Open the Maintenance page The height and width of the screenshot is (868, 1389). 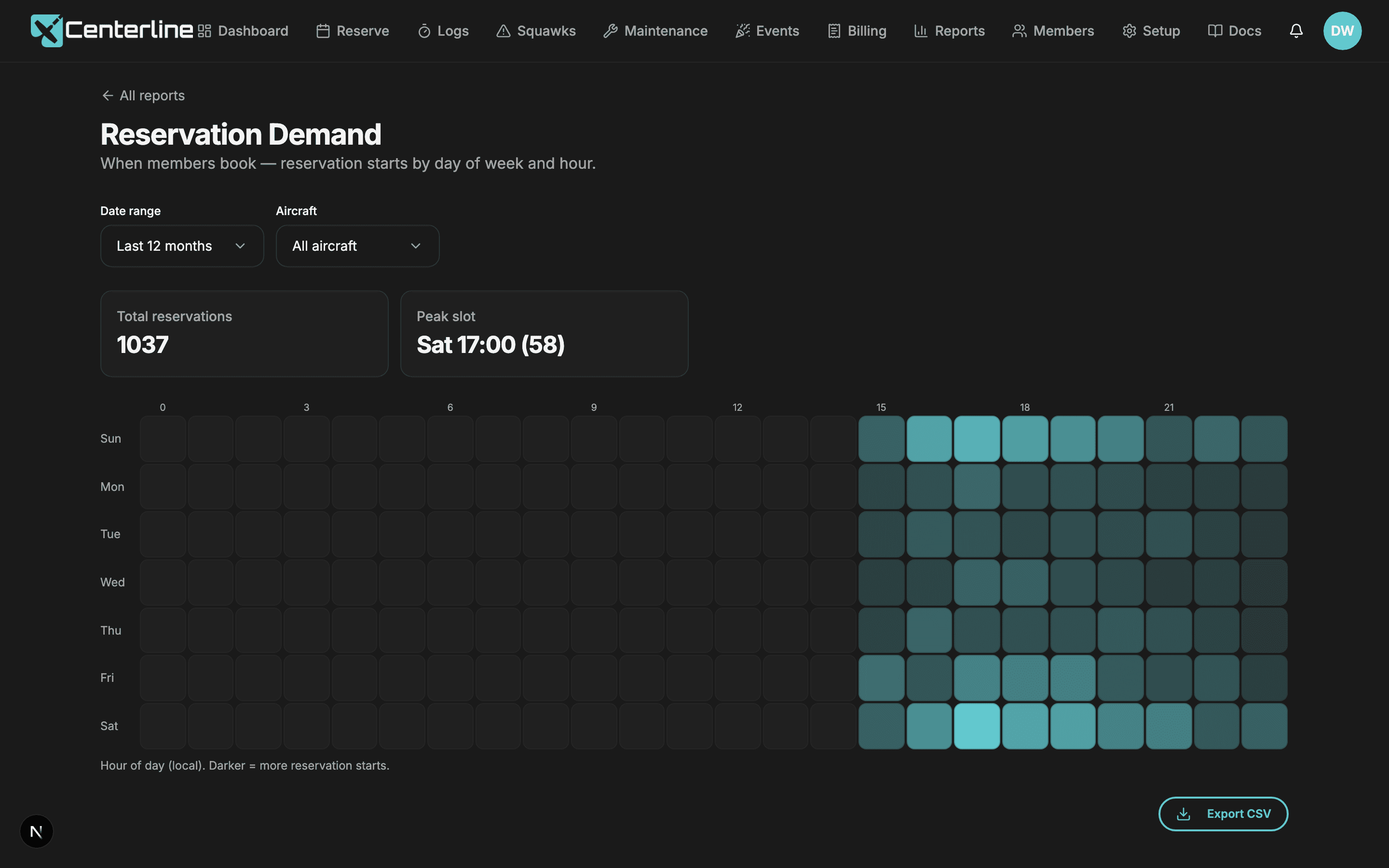pyautogui.click(x=656, y=31)
